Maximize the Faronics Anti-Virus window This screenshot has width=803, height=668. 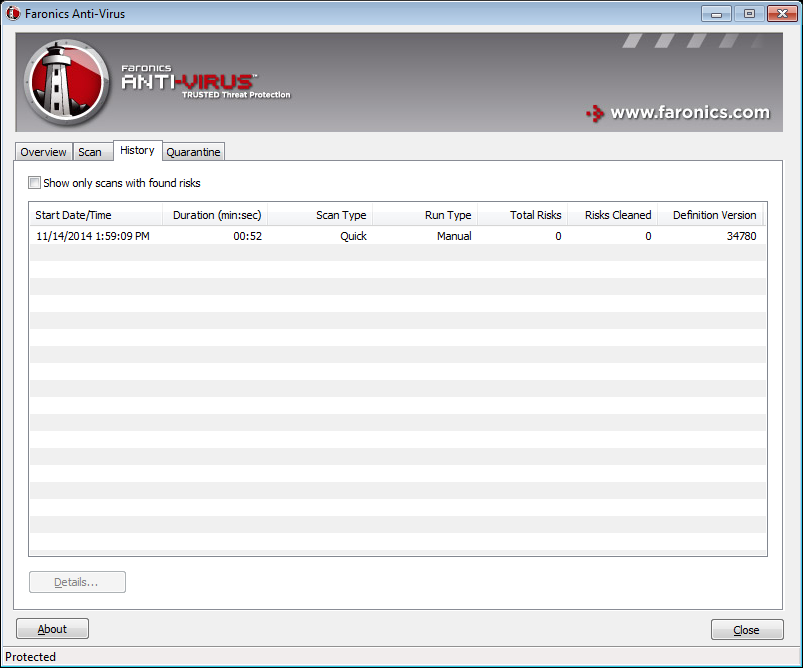pos(747,13)
